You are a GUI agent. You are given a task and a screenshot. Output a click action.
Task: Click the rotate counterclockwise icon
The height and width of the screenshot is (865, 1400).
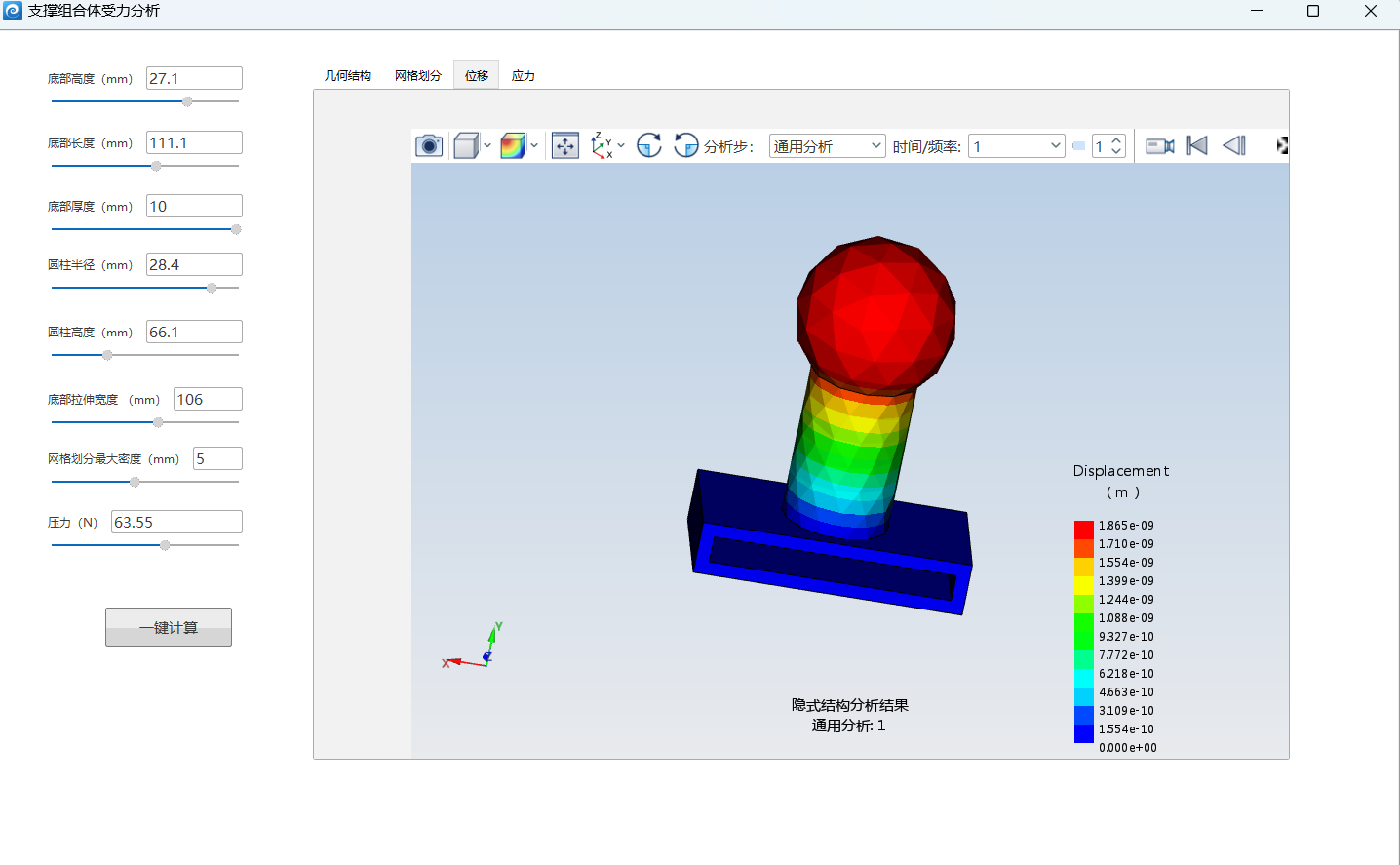coord(686,145)
